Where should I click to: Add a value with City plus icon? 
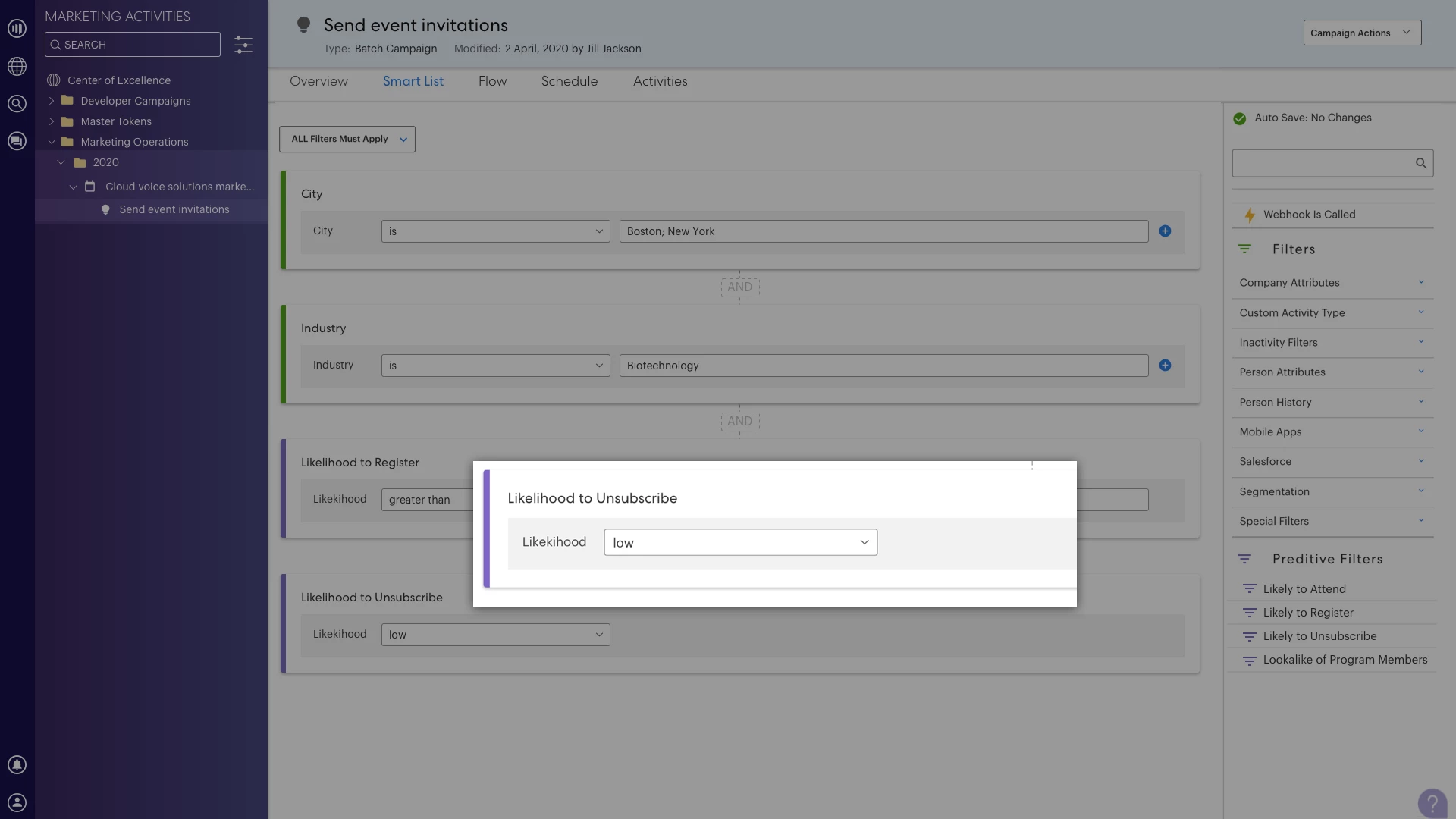click(1165, 231)
